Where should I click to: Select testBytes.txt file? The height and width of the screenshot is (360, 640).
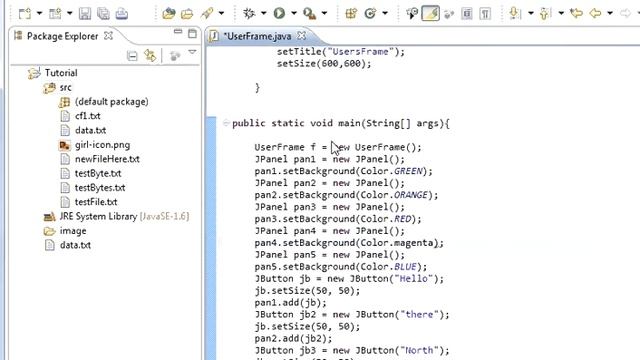(x=100, y=188)
